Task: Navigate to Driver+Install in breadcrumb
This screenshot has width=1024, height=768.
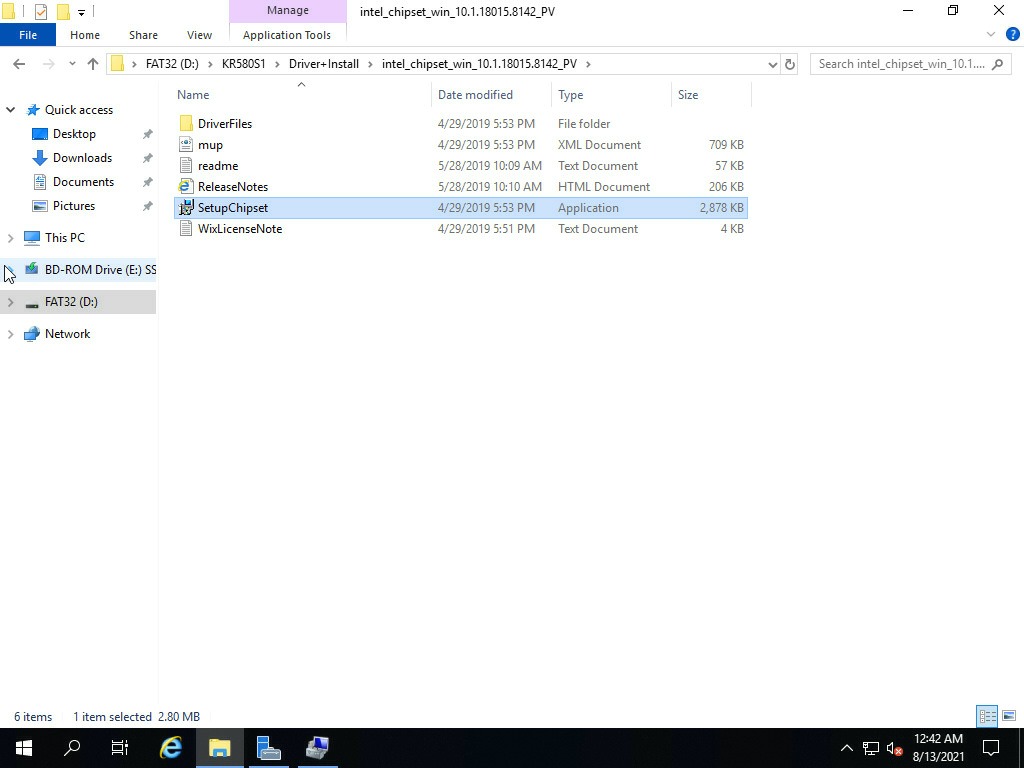Action: (x=324, y=64)
